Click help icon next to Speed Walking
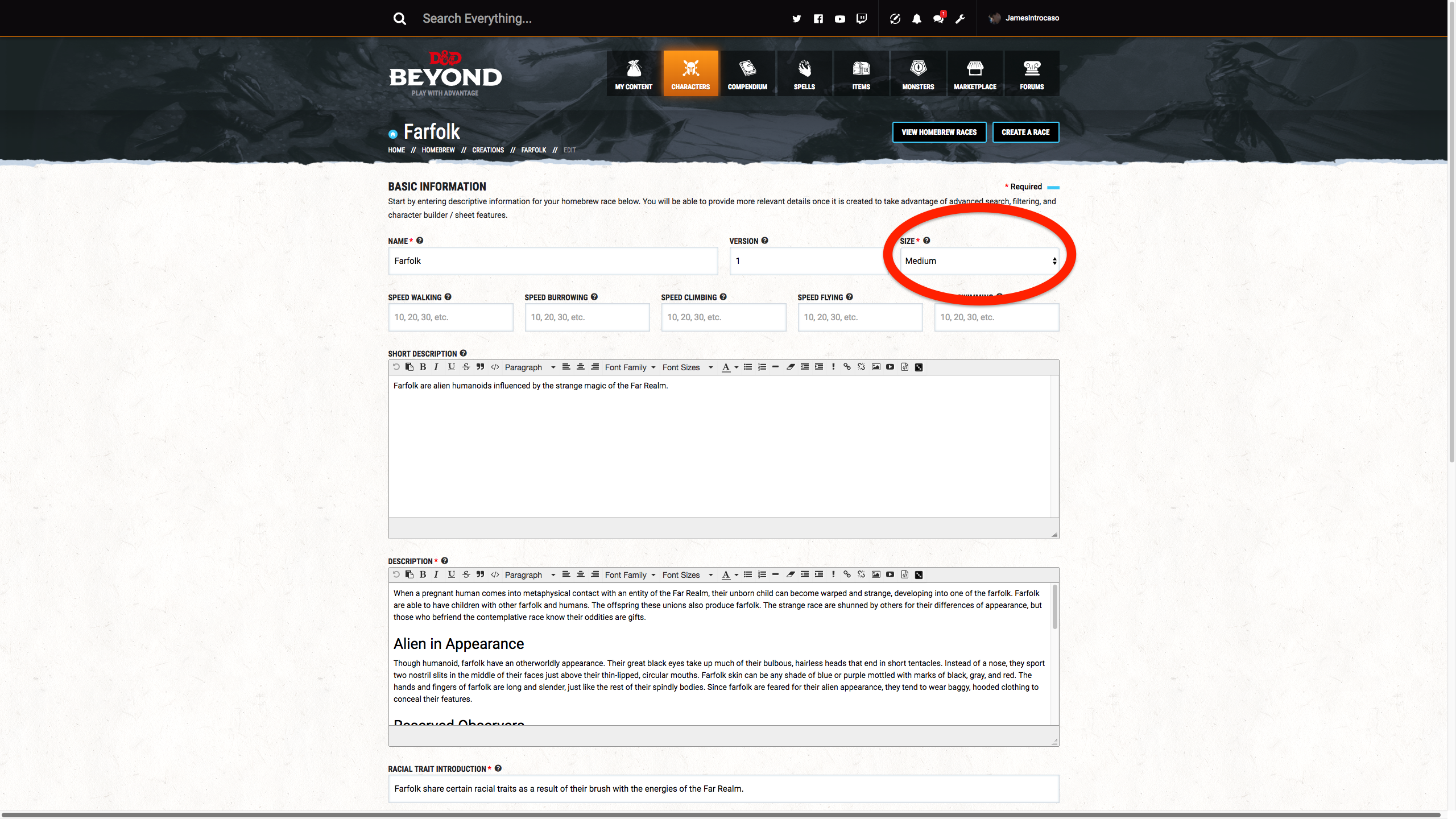Viewport: 1456px width, 819px height. (448, 297)
